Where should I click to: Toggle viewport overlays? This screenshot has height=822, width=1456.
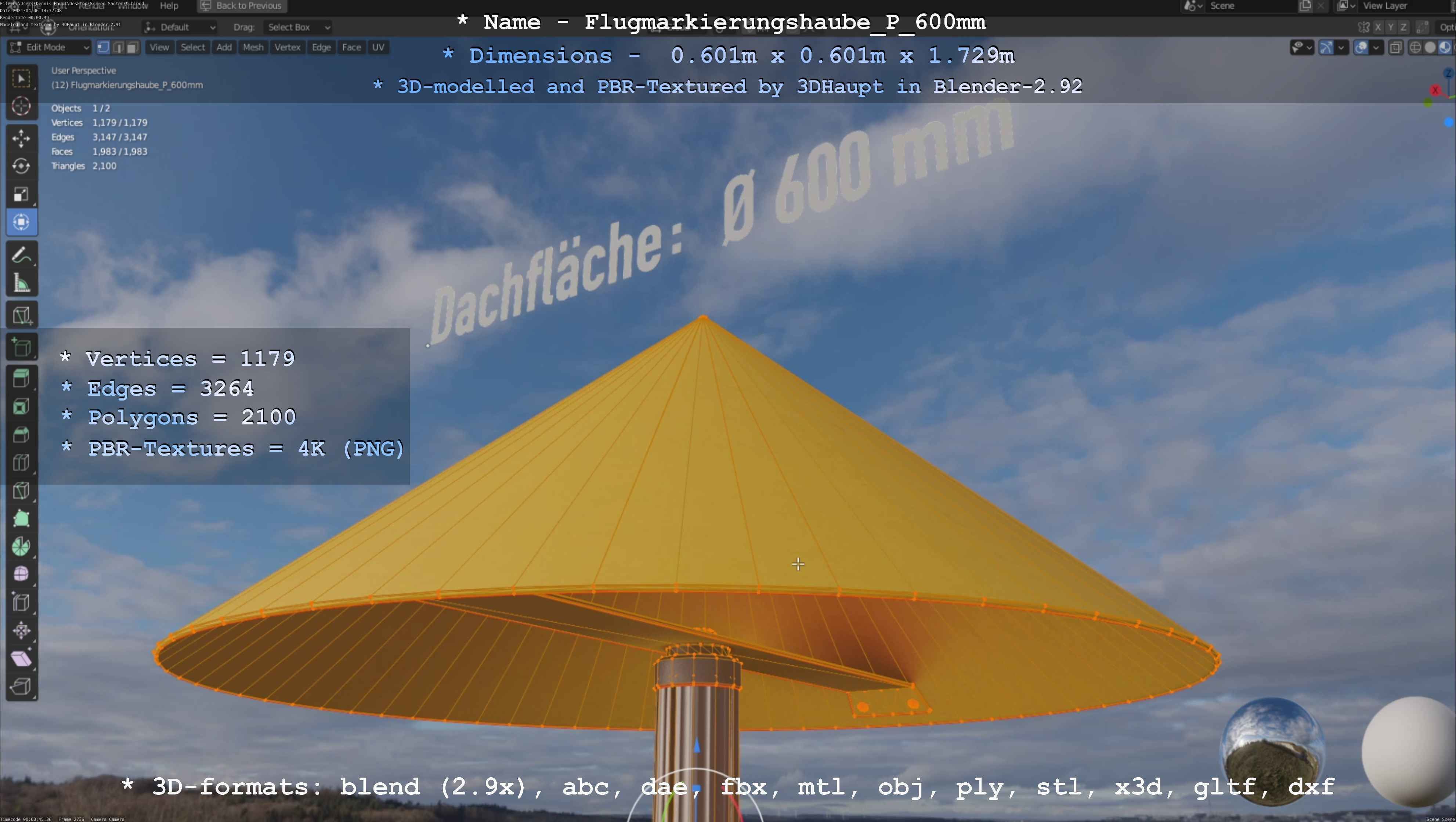1362,47
